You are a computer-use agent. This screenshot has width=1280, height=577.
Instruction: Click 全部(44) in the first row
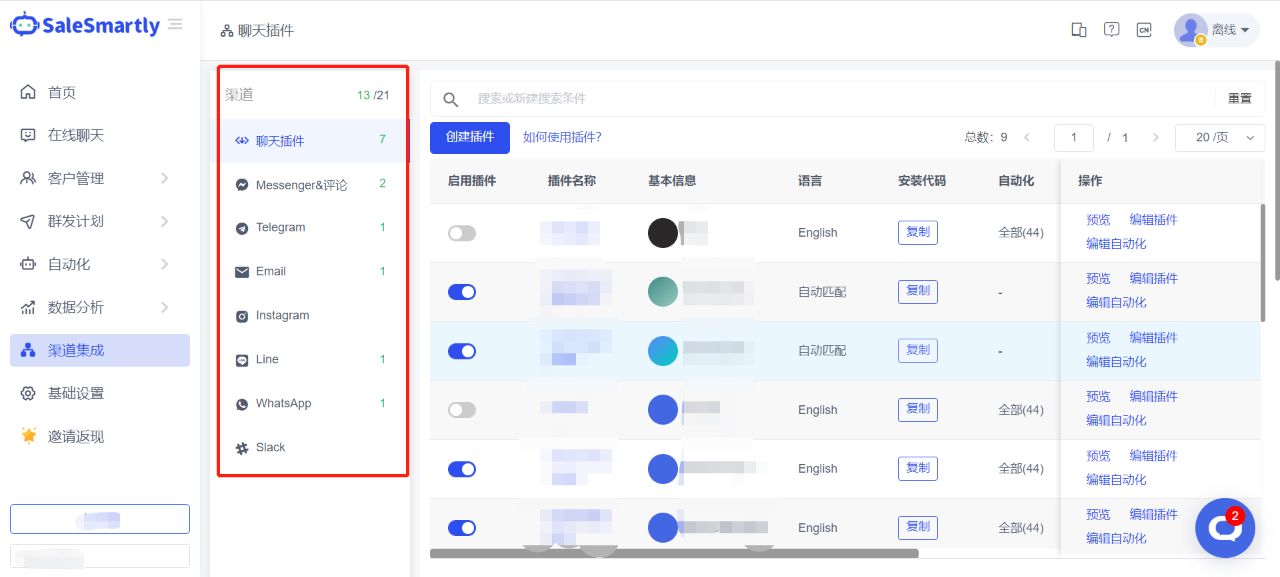coord(1021,233)
